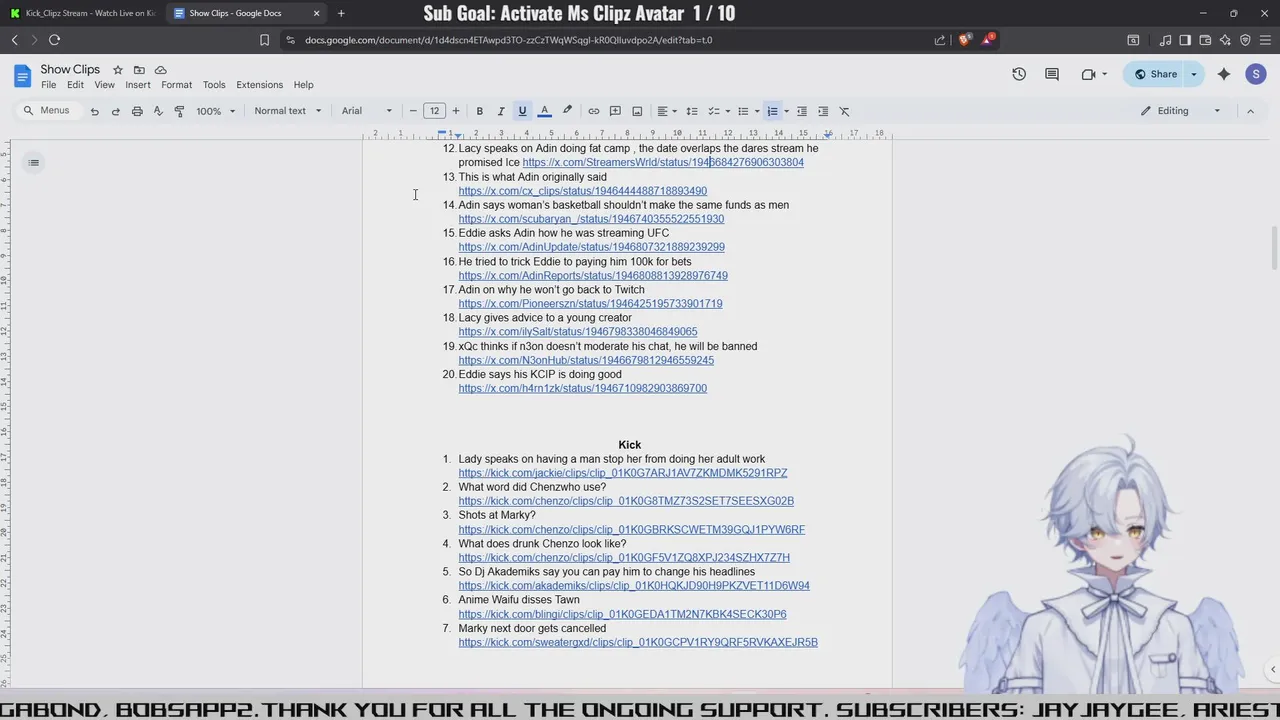Clear formatting from selected text

click(x=844, y=111)
